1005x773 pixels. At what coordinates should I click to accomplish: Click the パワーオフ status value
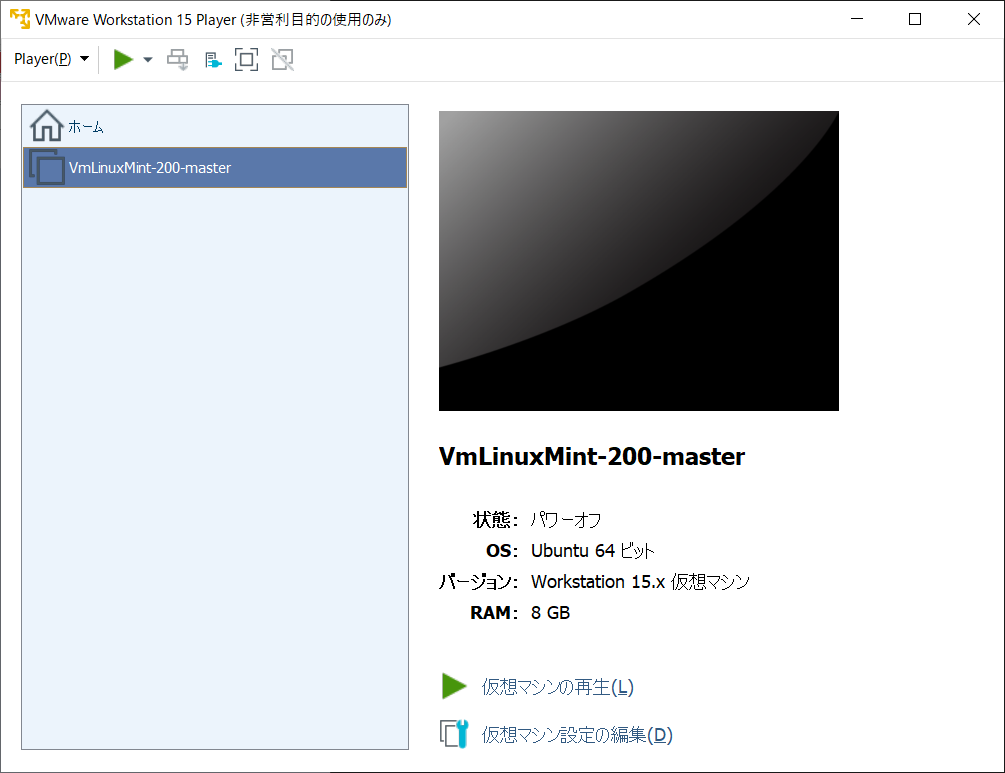pyautogui.click(x=566, y=520)
